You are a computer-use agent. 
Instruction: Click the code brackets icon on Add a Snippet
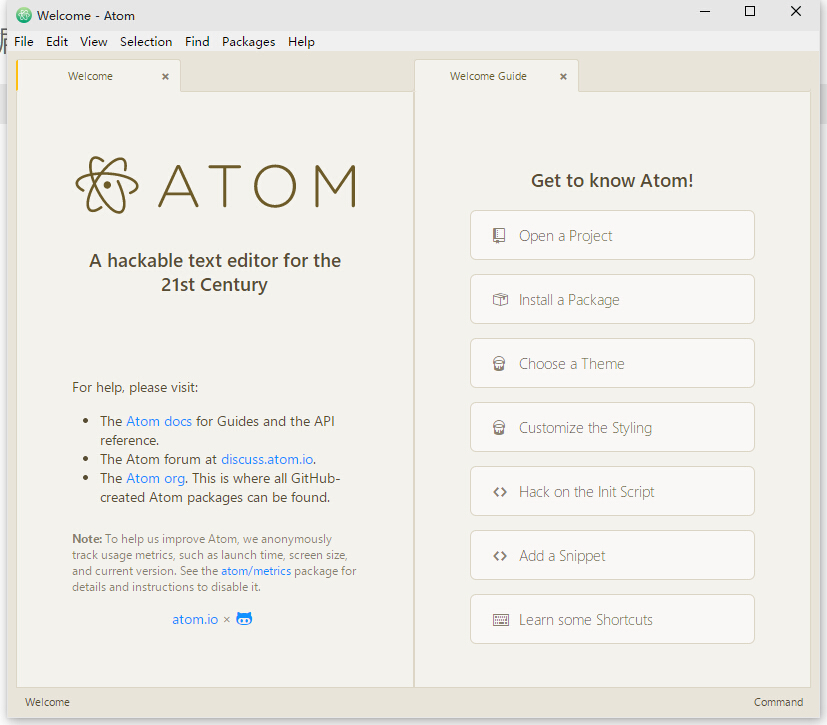click(499, 555)
